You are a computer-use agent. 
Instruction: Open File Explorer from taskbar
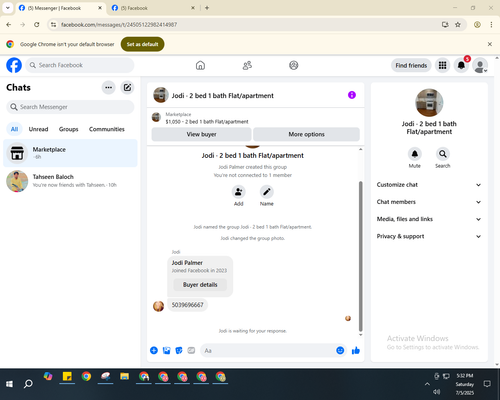pos(125,377)
